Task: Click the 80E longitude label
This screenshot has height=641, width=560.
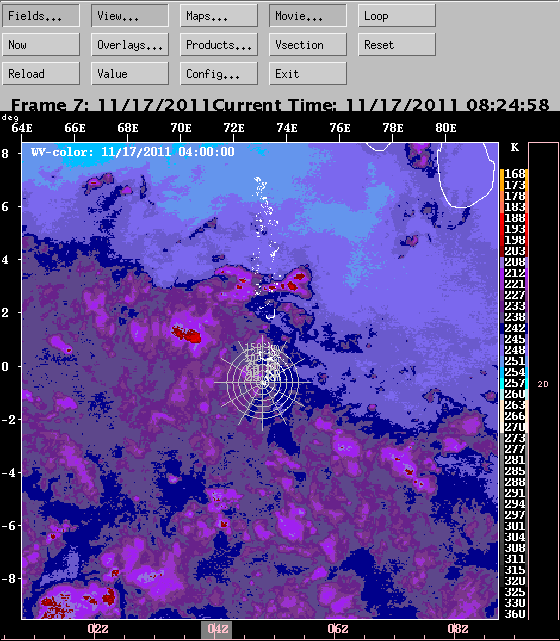Action: pyautogui.click(x=446, y=128)
